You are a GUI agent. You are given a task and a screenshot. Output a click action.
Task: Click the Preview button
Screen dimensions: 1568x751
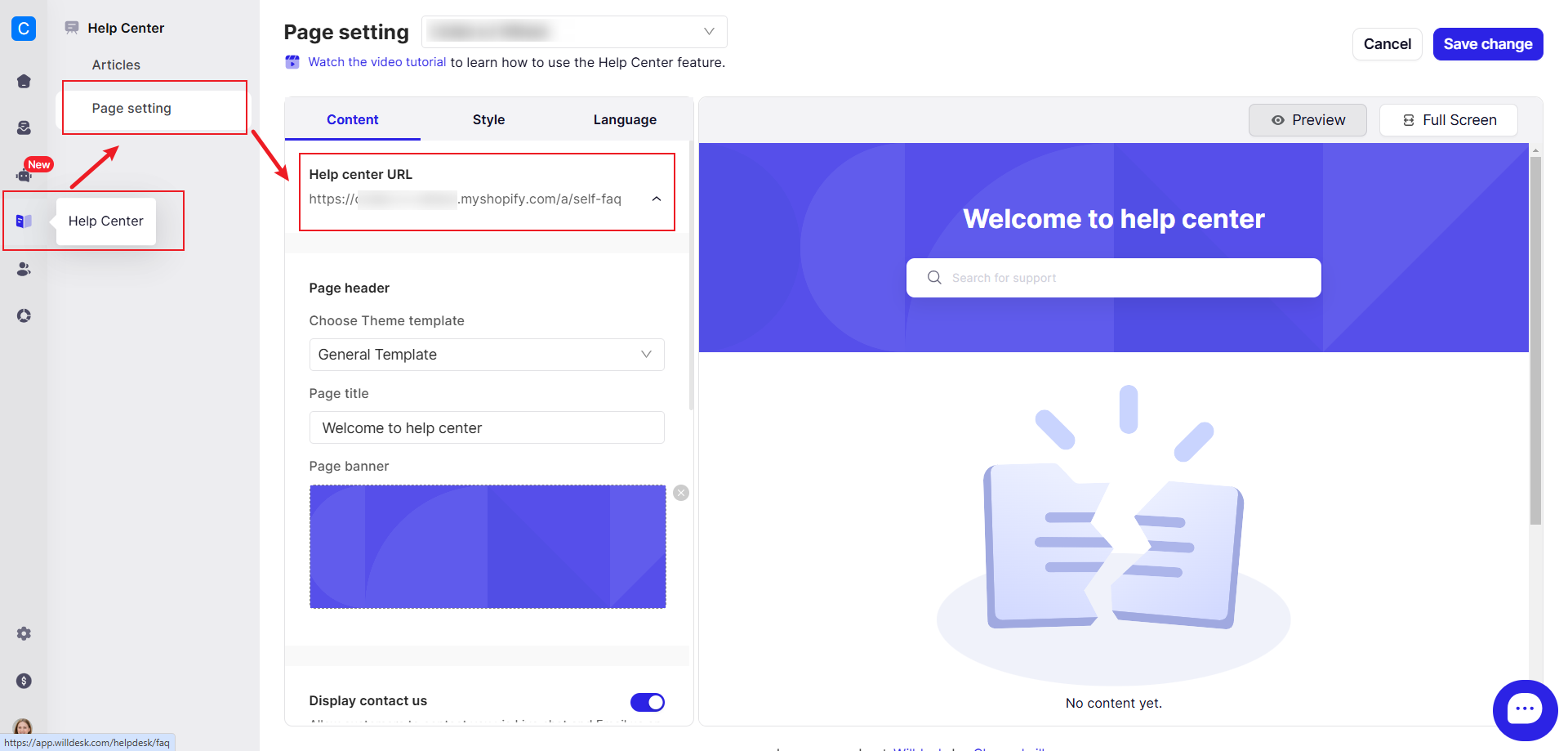pos(1307,120)
